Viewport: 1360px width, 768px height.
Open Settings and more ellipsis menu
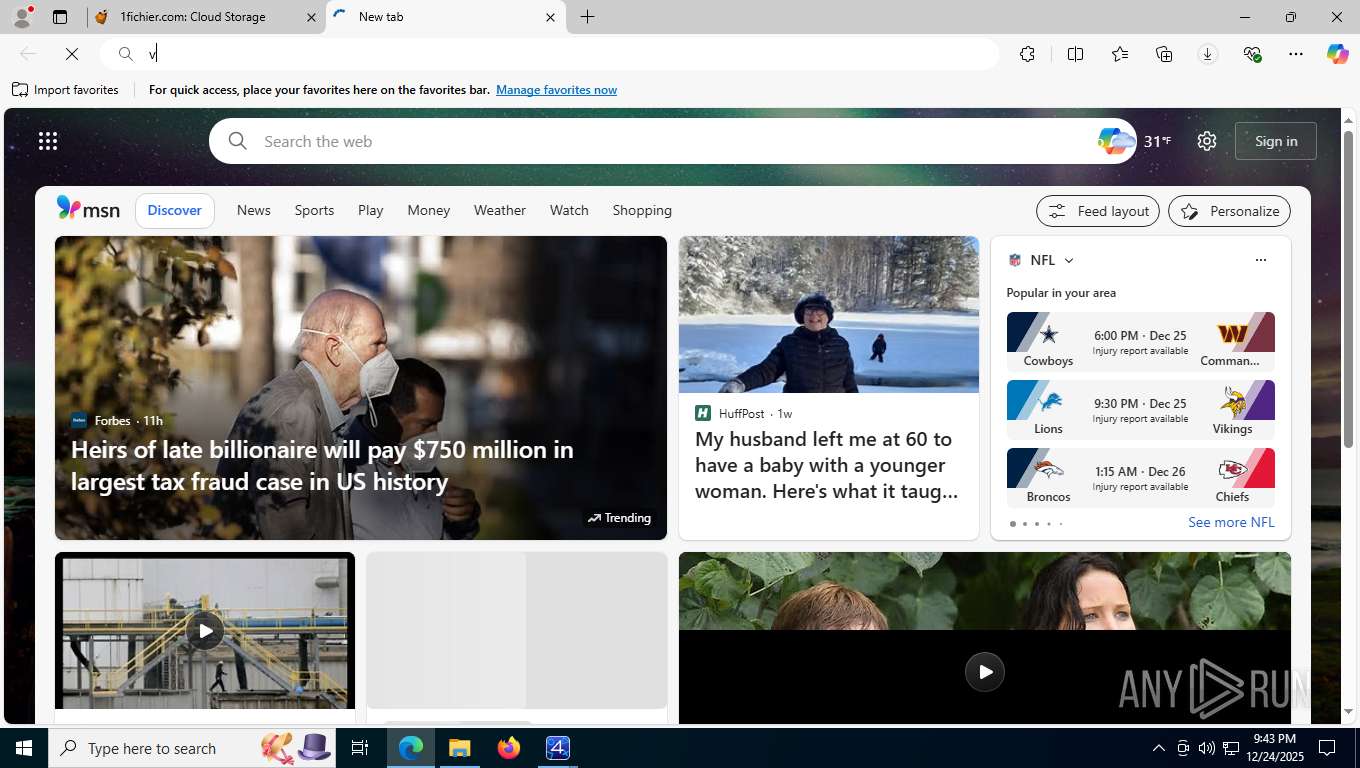(1296, 54)
